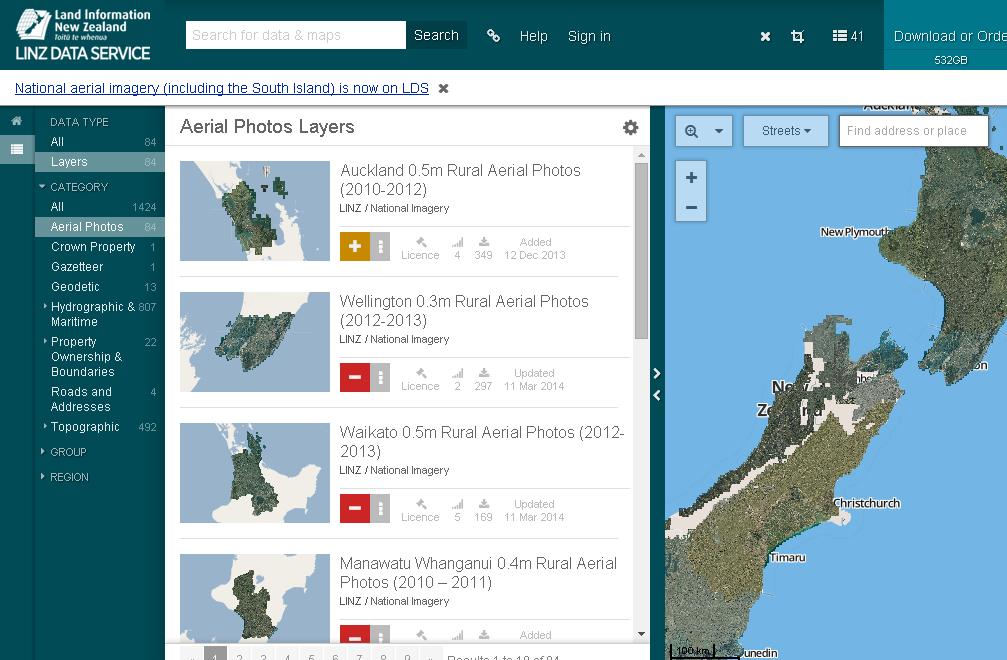
Task: Remove the Waikato layer from the map
Action: click(x=353, y=508)
